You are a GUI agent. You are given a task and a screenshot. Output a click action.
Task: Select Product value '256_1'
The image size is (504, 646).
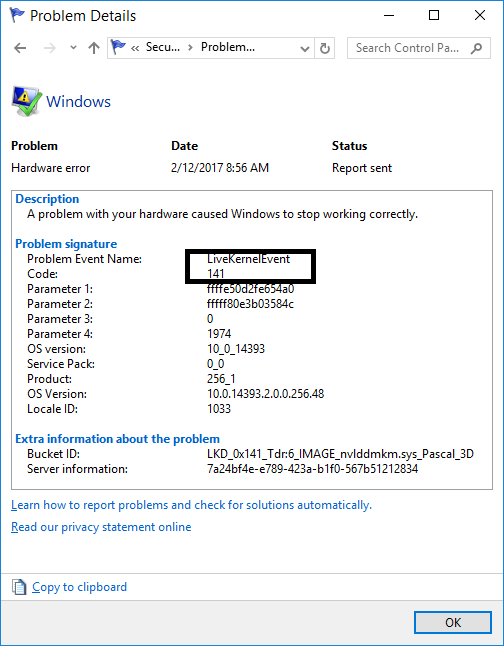click(221, 379)
